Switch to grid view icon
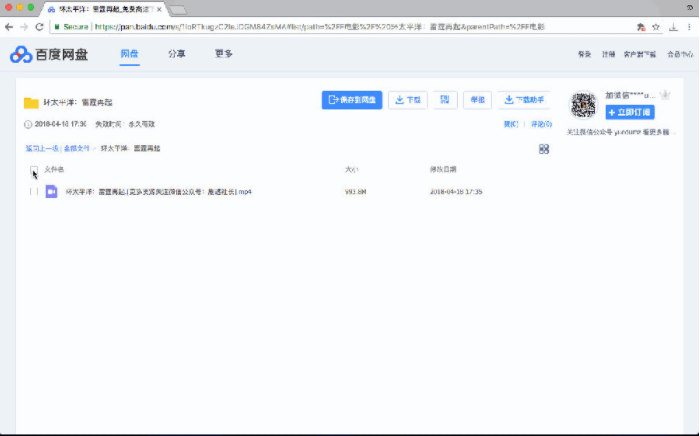 (544, 149)
